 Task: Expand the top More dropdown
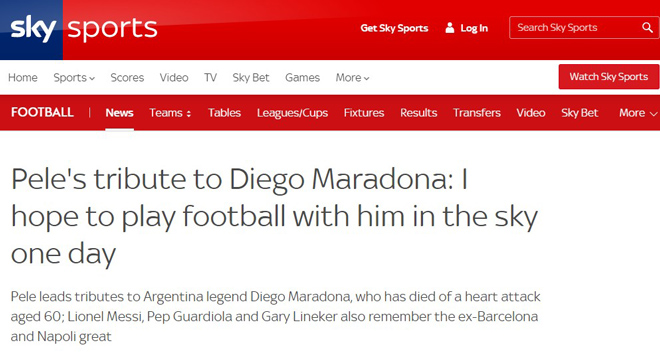tap(352, 78)
